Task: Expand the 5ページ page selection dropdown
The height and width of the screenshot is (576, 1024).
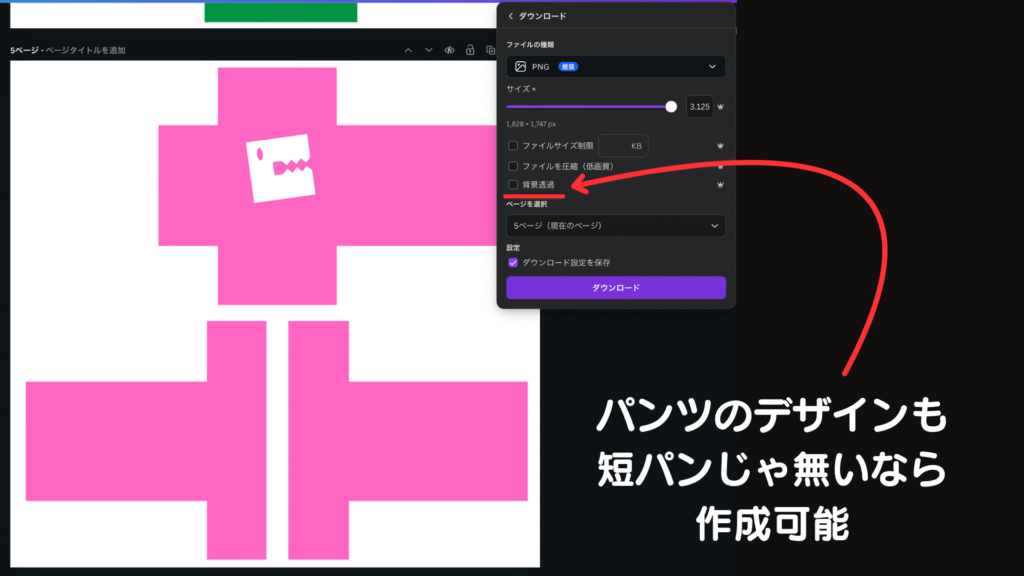Action: (615, 226)
